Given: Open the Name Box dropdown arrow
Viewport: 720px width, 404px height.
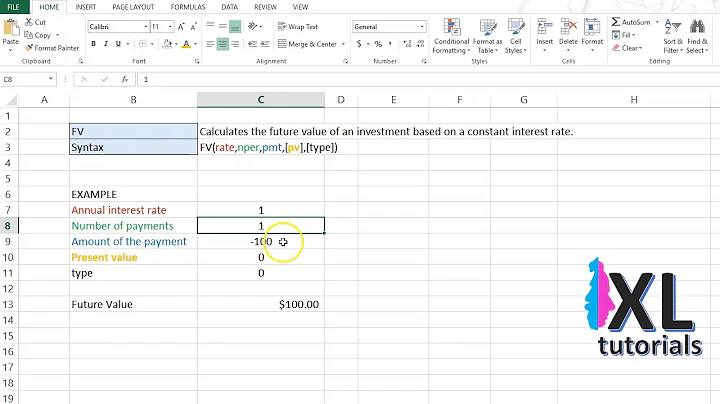Looking at the screenshot, I should (51, 79).
